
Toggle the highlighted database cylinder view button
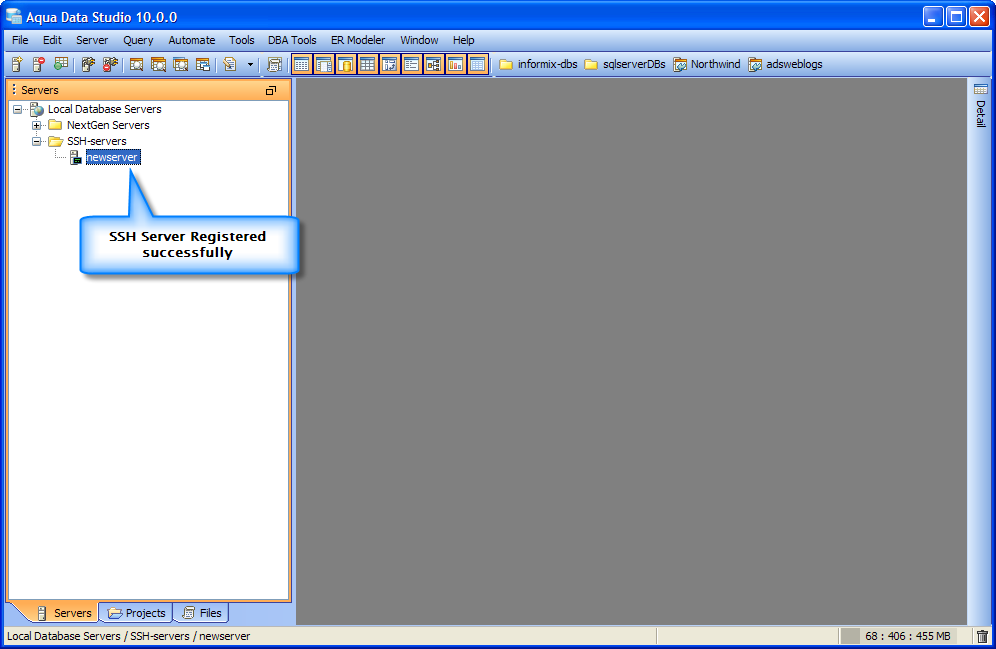coord(346,64)
